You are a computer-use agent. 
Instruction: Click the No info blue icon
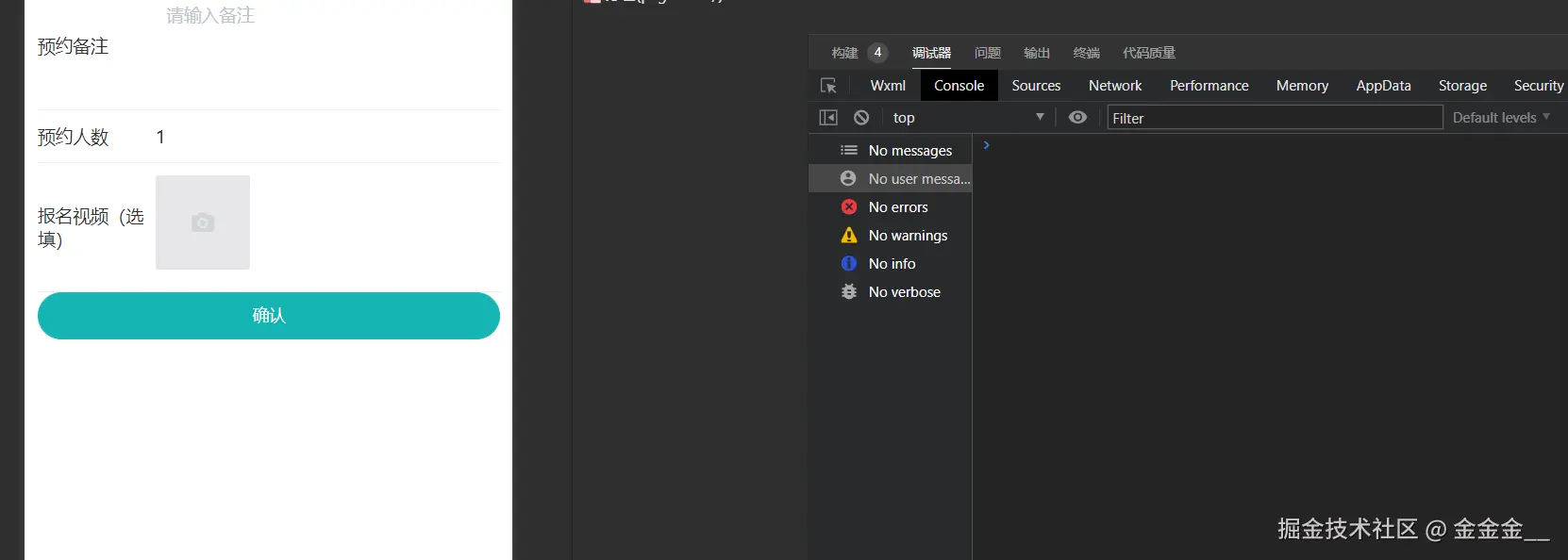point(849,263)
